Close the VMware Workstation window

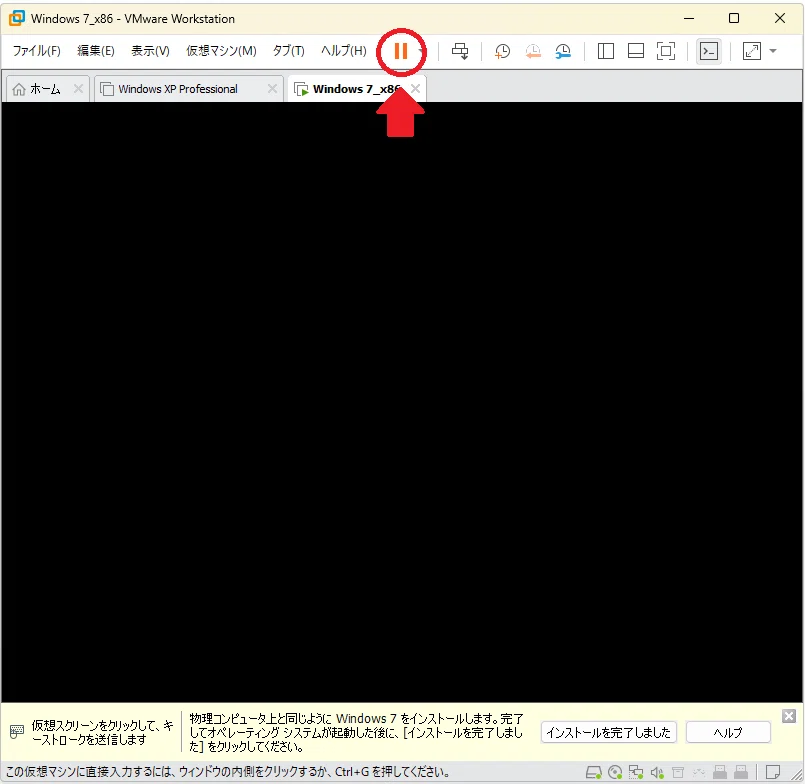[x=780, y=18]
